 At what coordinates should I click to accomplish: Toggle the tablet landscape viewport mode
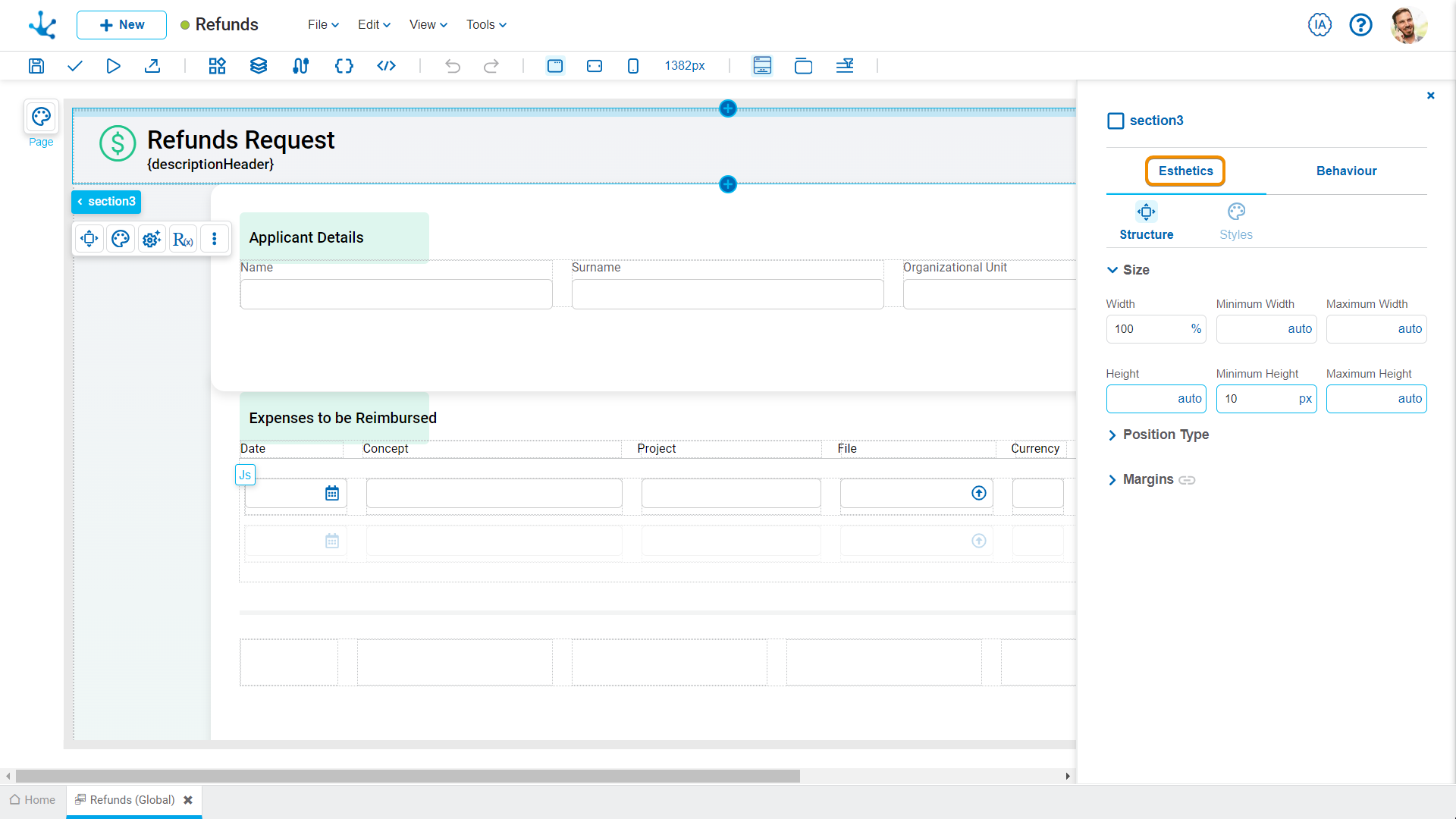click(595, 66)
